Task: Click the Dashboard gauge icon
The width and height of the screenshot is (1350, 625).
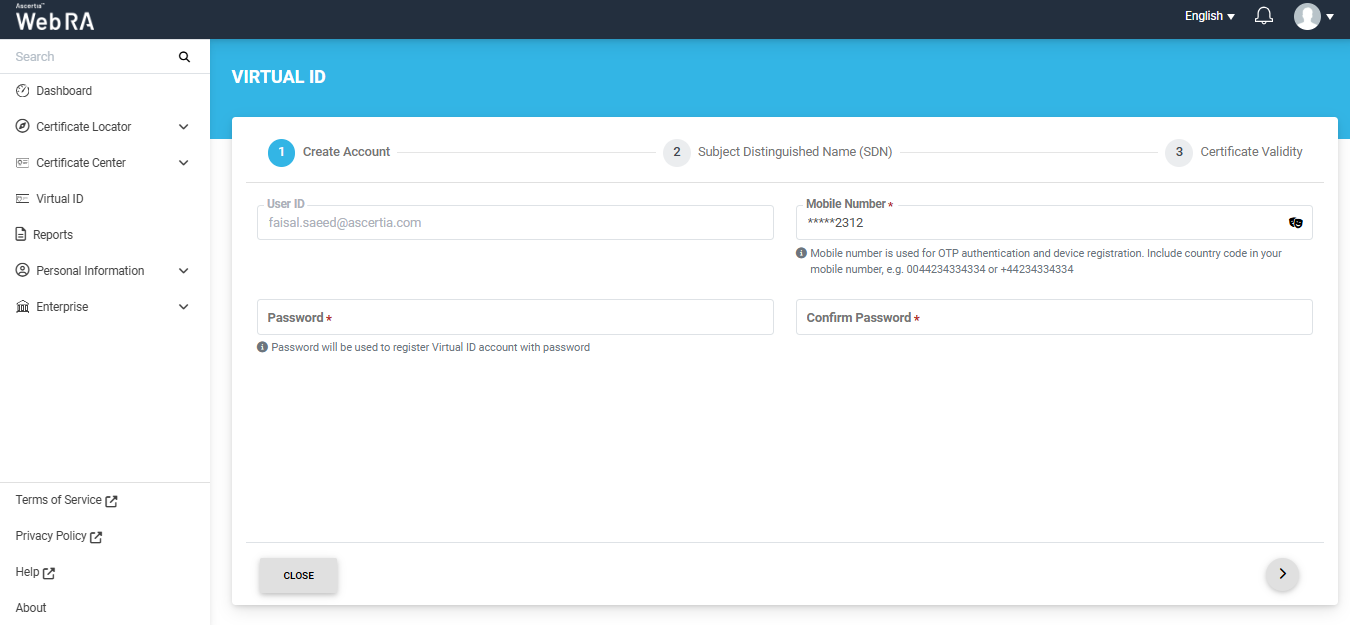Action: pyautogui.click(x=23, y=91)
